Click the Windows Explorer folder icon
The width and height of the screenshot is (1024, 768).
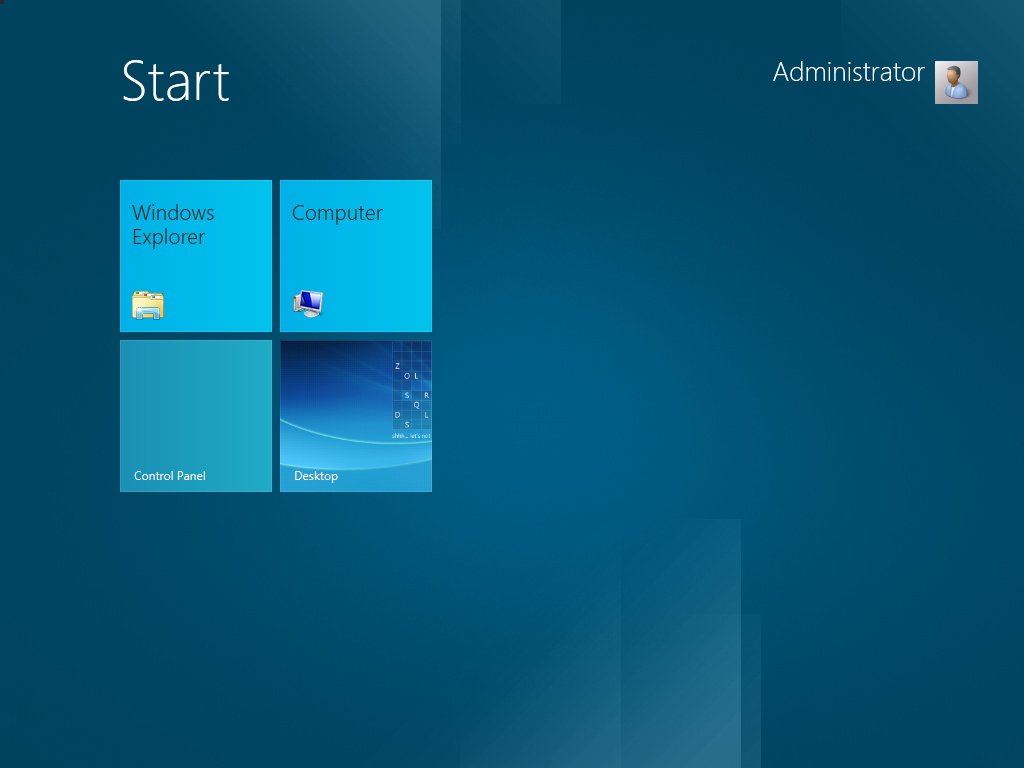148,304
